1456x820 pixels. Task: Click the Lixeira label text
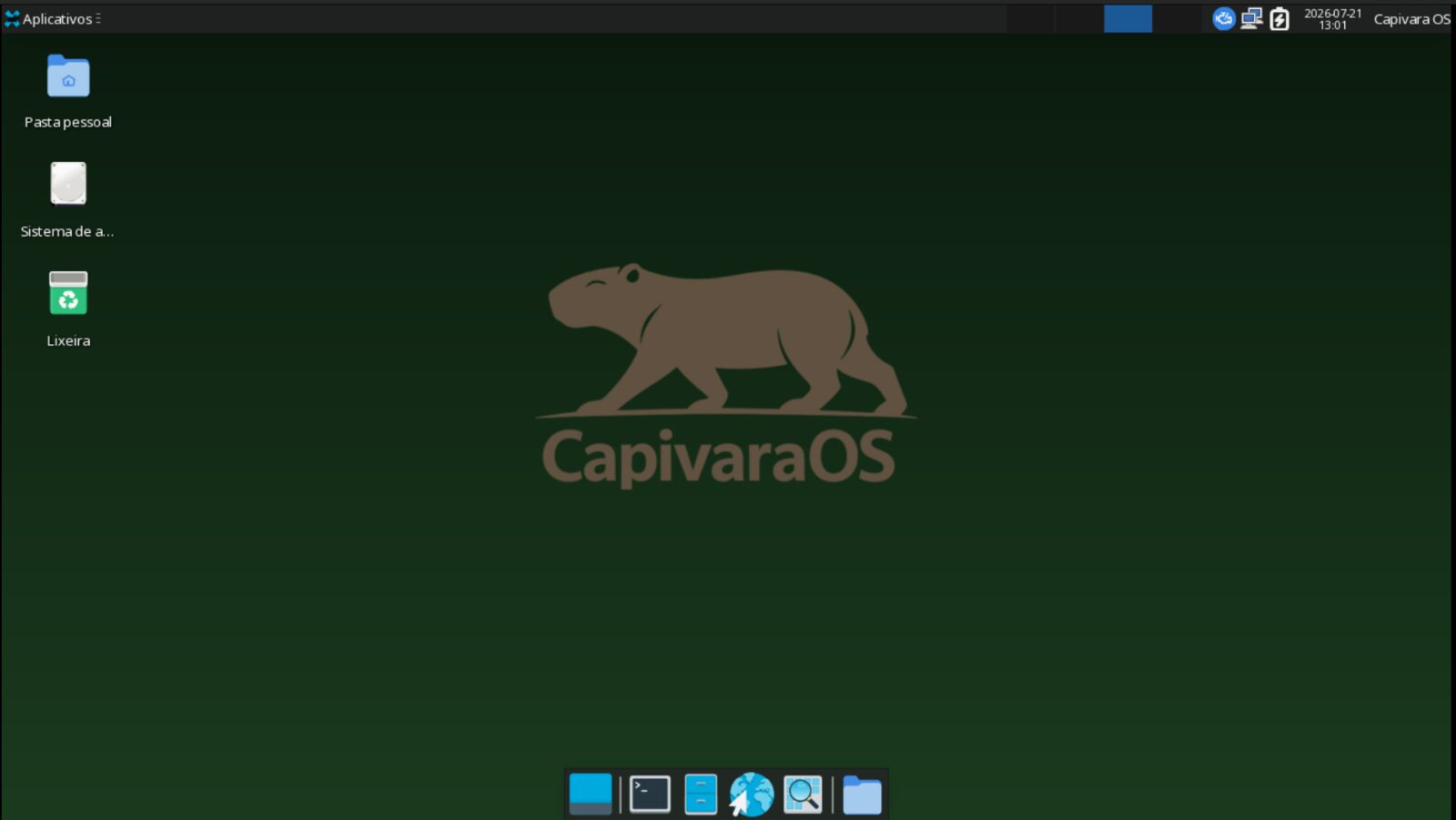pos(68,340)
